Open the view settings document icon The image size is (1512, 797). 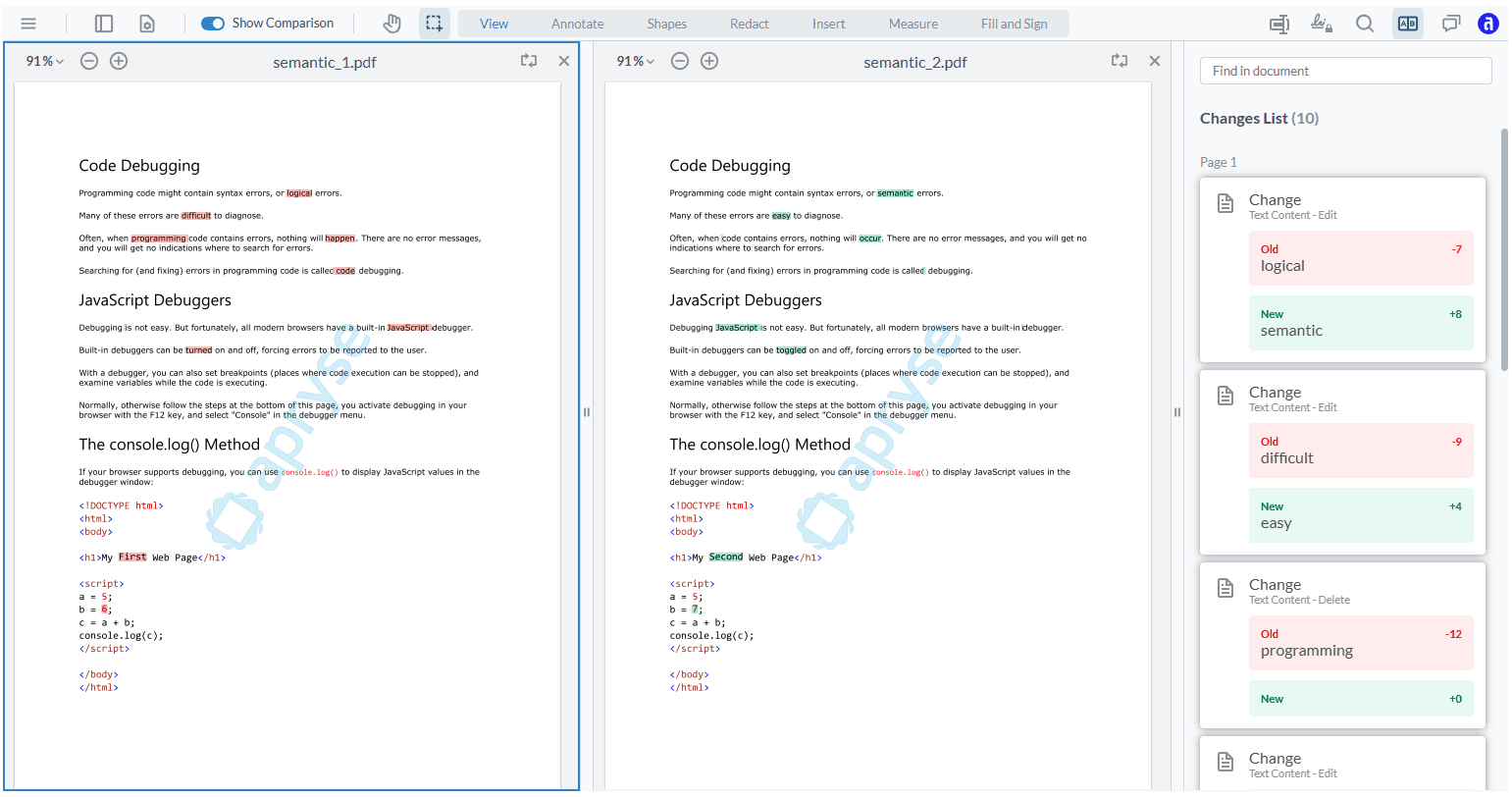pos(147,24)
